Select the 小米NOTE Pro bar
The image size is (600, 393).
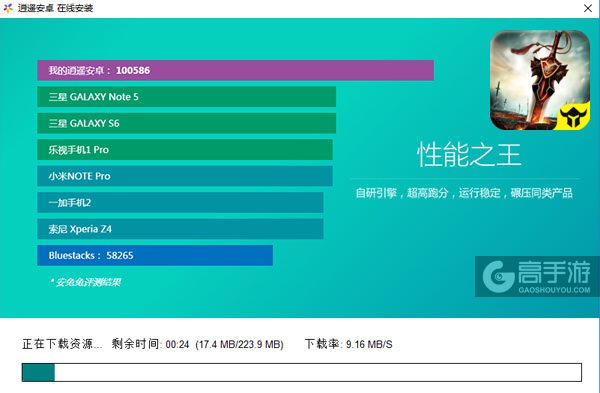click(x=185, y=176)
